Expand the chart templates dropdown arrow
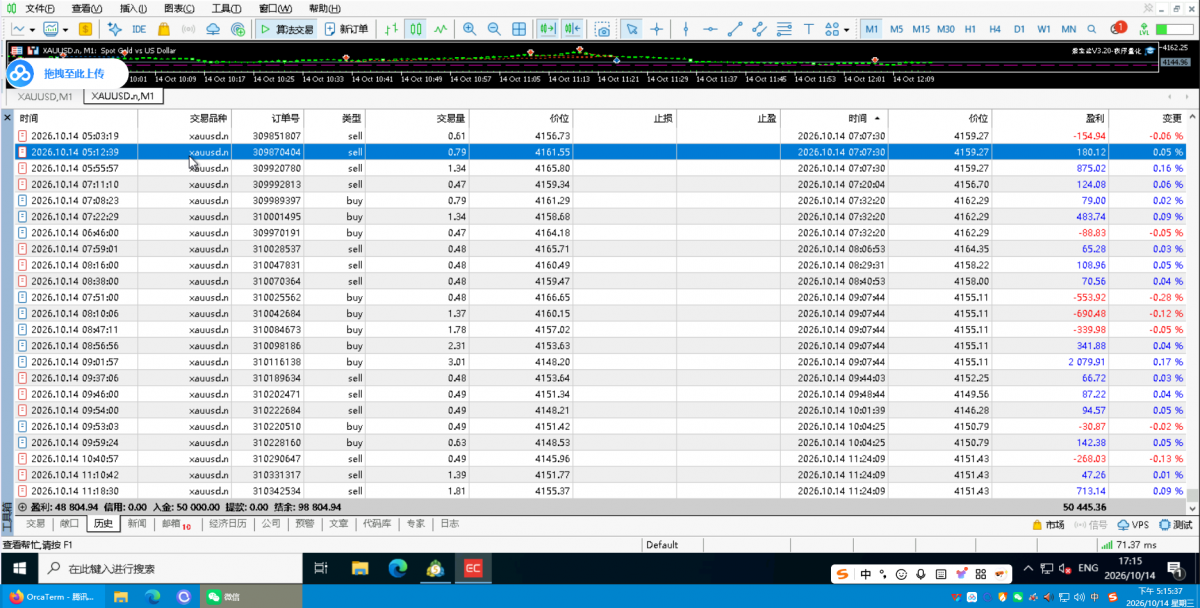The width and height of the screenshot is (1200, 608). click(x=64, y=29)
